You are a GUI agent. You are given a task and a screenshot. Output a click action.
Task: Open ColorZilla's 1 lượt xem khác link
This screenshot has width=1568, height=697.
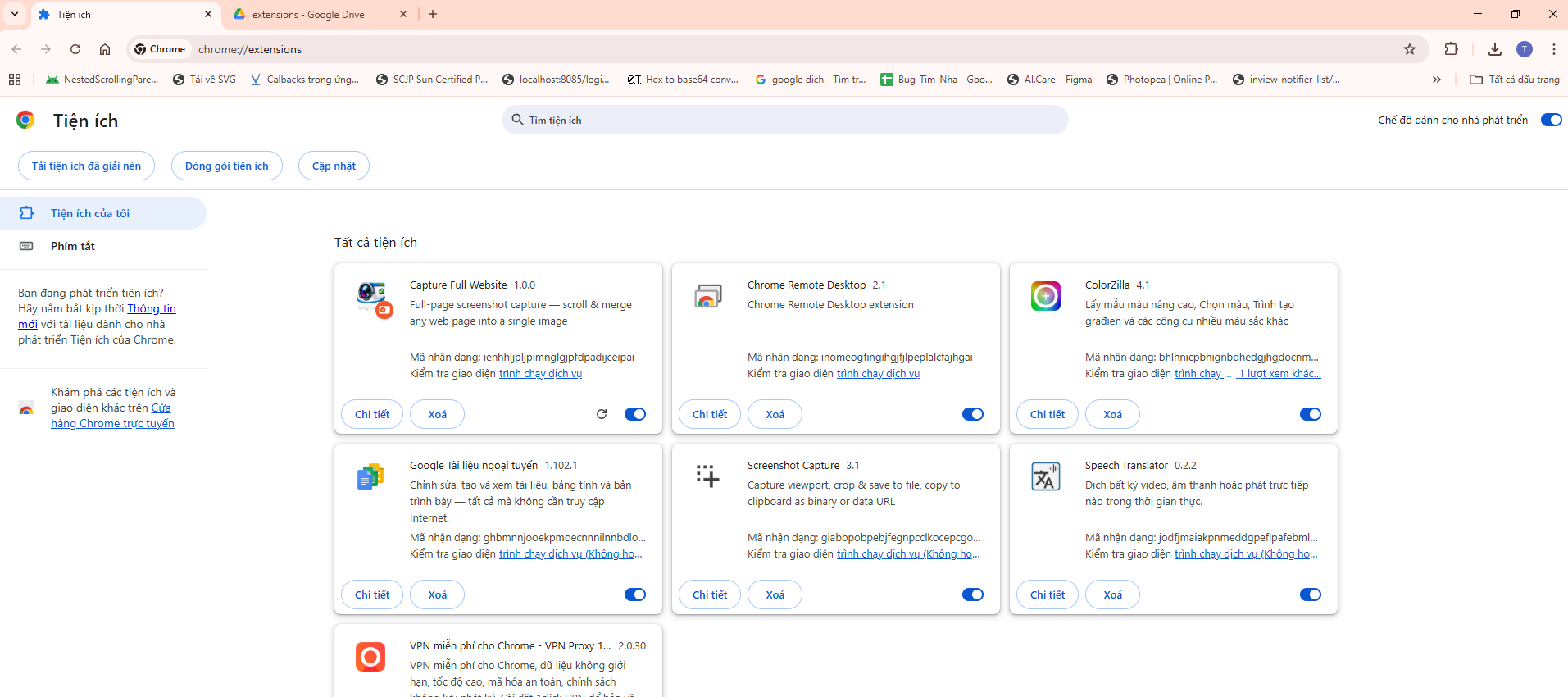[1279, 374]
